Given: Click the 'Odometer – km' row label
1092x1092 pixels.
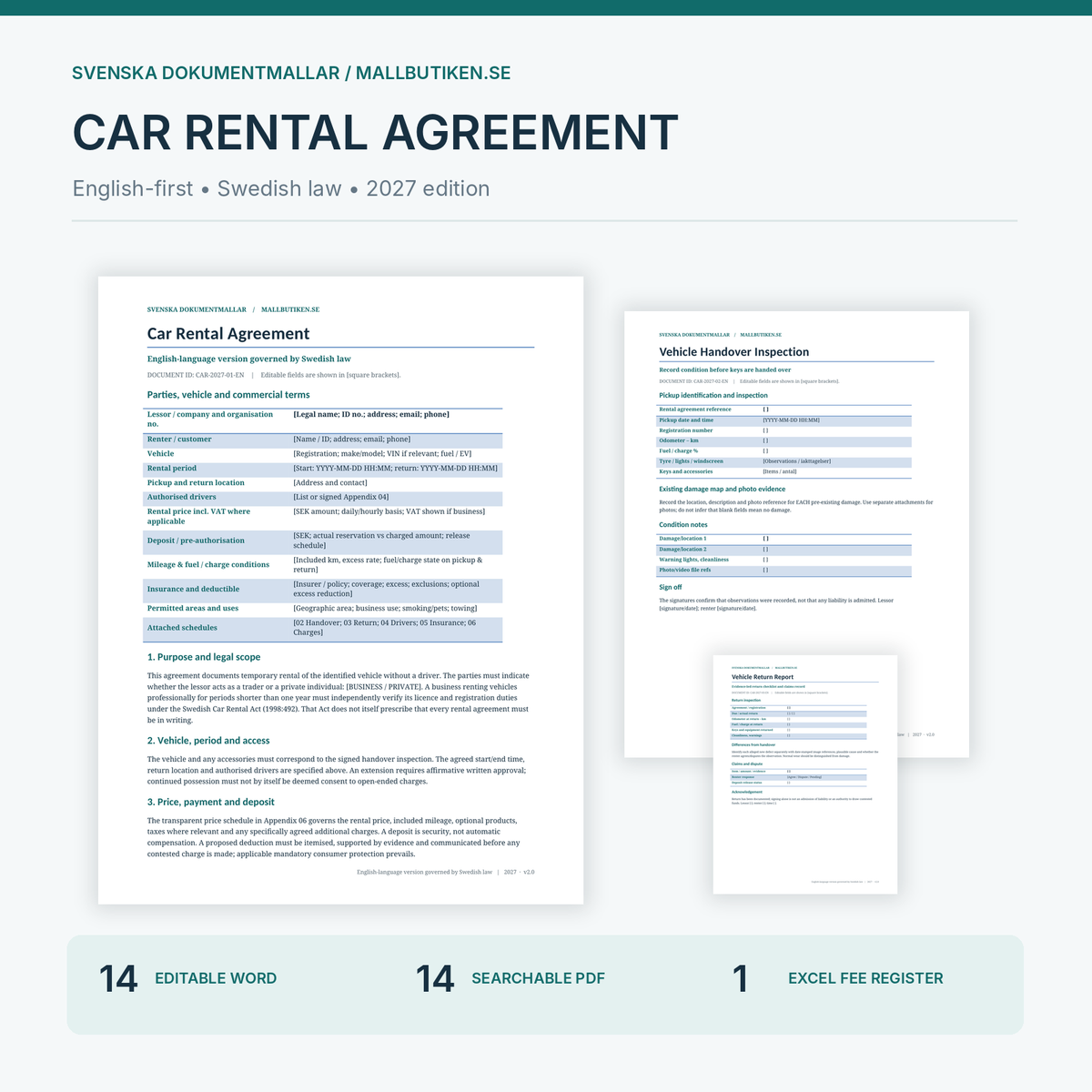Looking at the screenshot, I should pyautogui.click(x=679, y=440).
